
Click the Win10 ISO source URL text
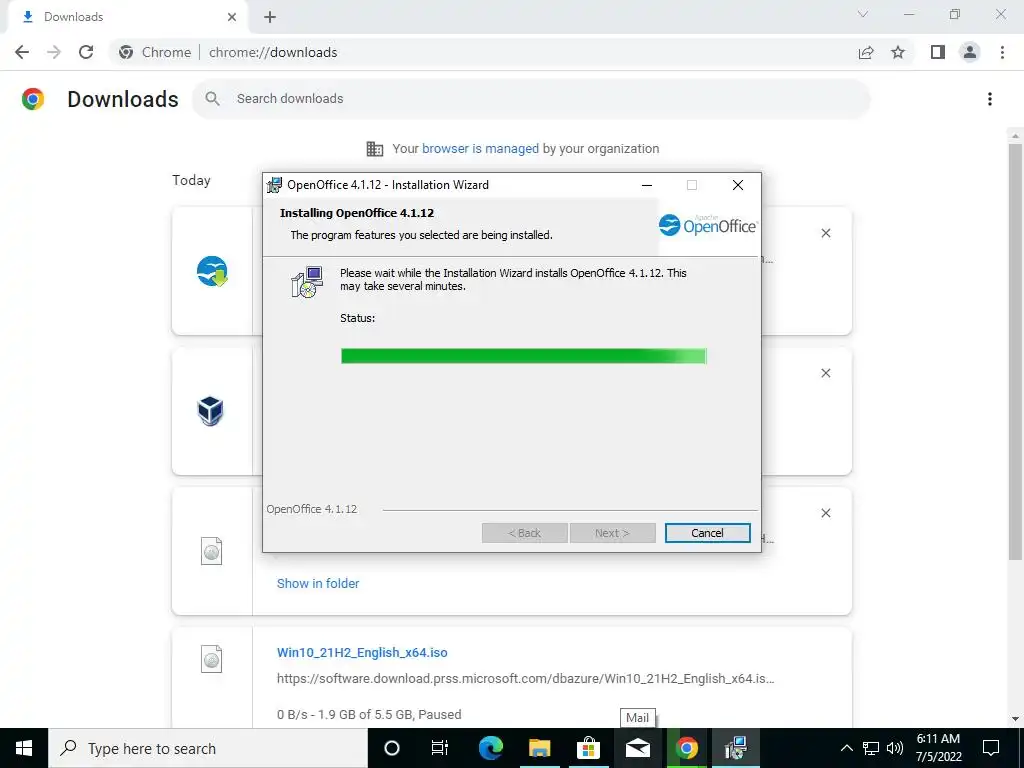[x=525, y=679]
